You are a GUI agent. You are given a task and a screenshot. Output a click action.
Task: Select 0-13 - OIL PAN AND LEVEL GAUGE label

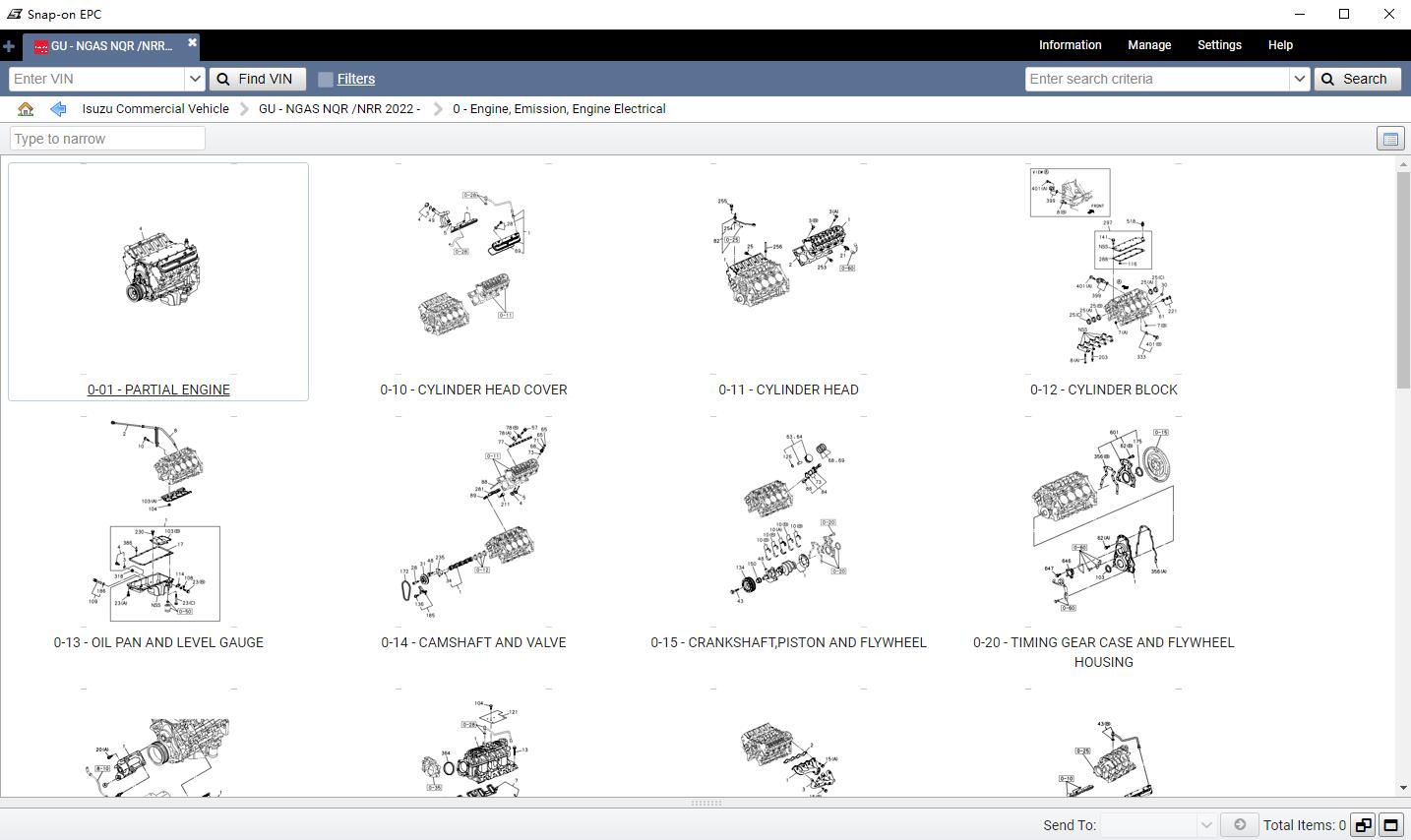click(x=158, y=642)
